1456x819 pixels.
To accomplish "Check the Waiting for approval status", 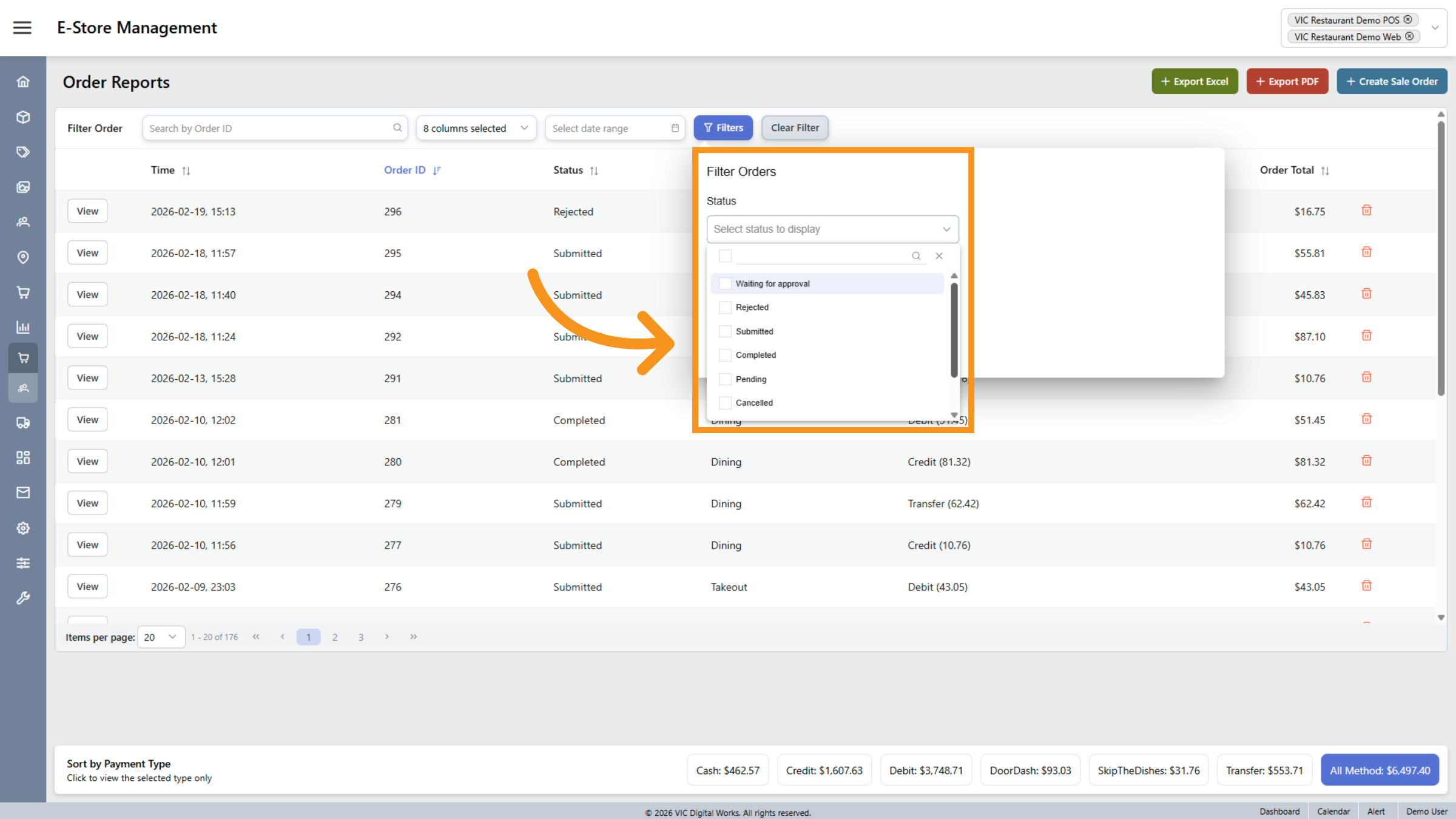I will coord(725,283).
